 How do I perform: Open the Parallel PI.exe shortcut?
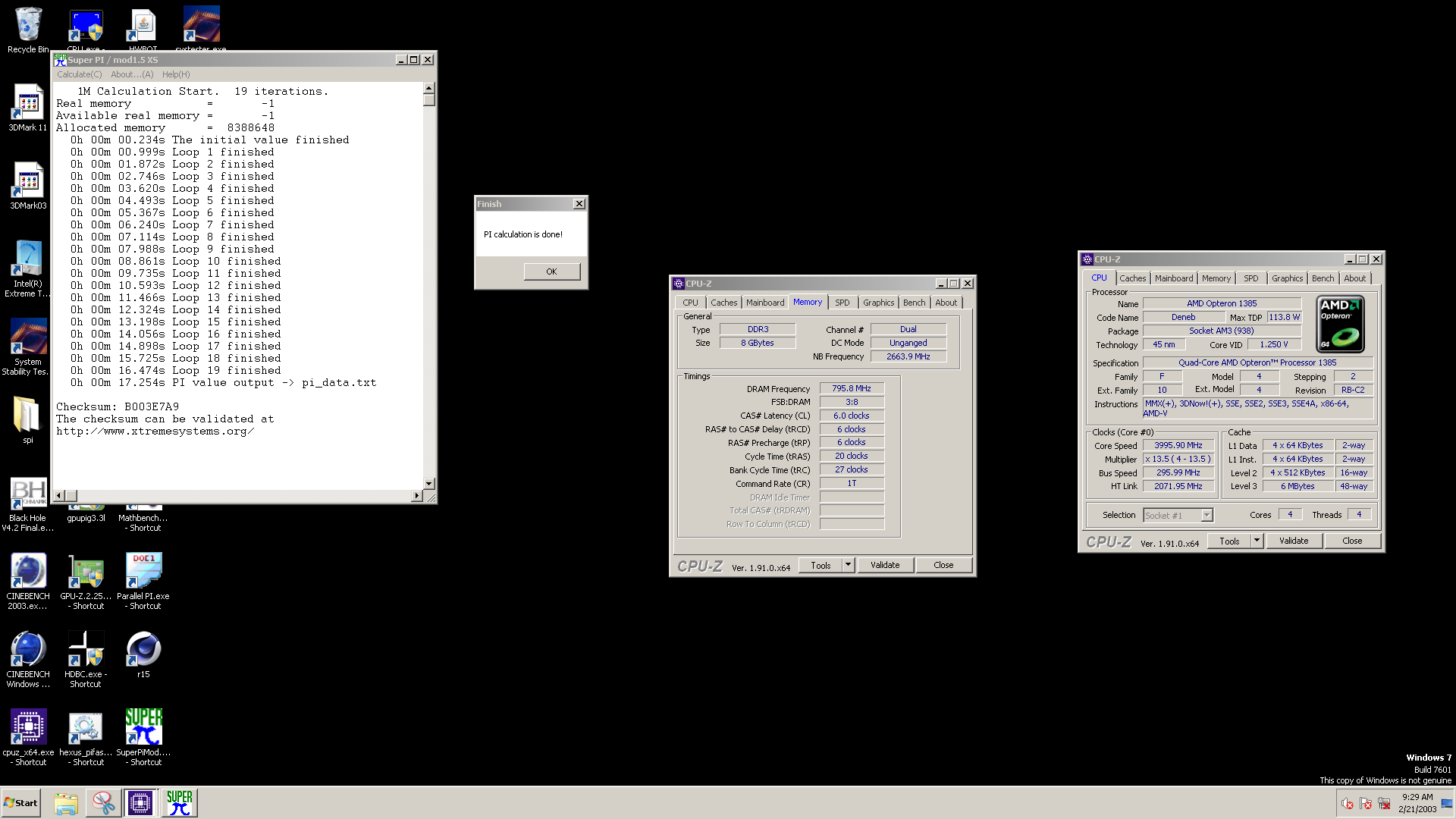[x=143, y=581]
